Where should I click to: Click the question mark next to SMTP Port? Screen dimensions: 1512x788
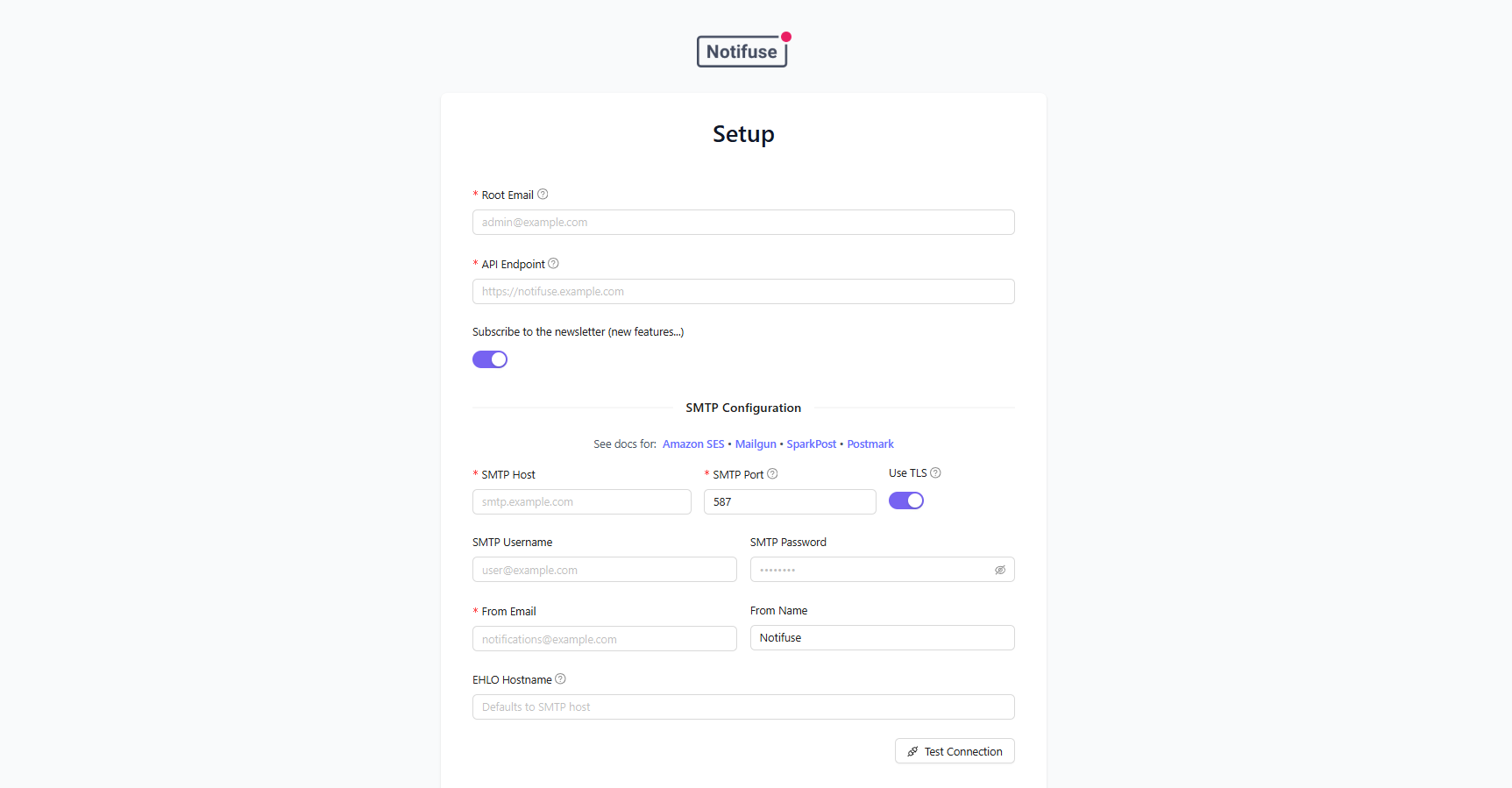pyautogui.click(x=772, y=473)
